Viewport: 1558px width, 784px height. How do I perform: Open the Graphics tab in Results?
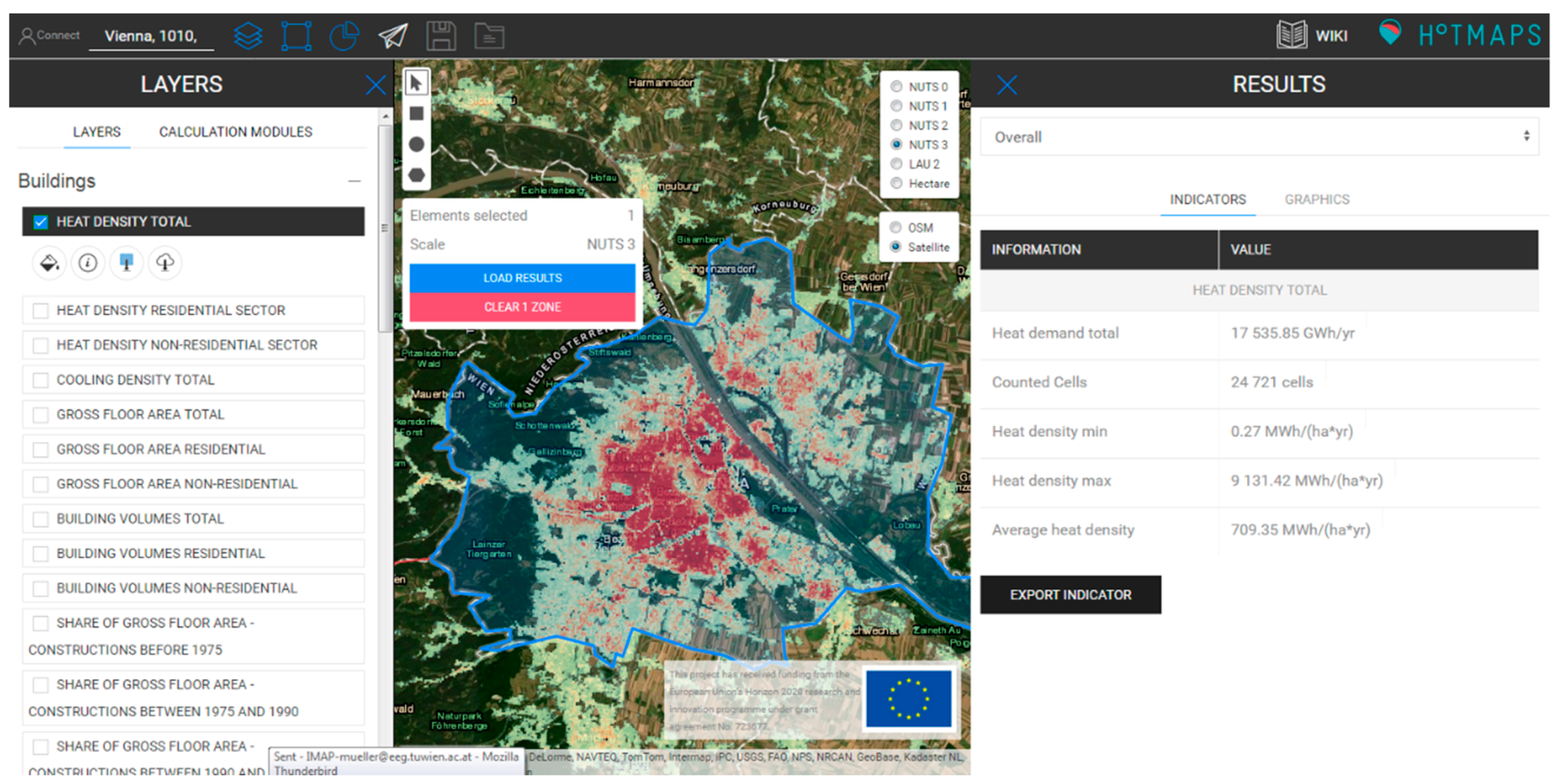click(x=1316, y=200)
